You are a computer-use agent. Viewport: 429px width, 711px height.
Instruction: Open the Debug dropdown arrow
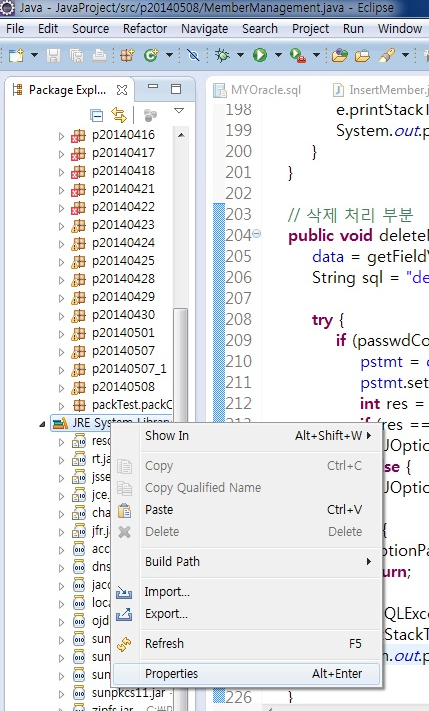[x=240, y=55]
